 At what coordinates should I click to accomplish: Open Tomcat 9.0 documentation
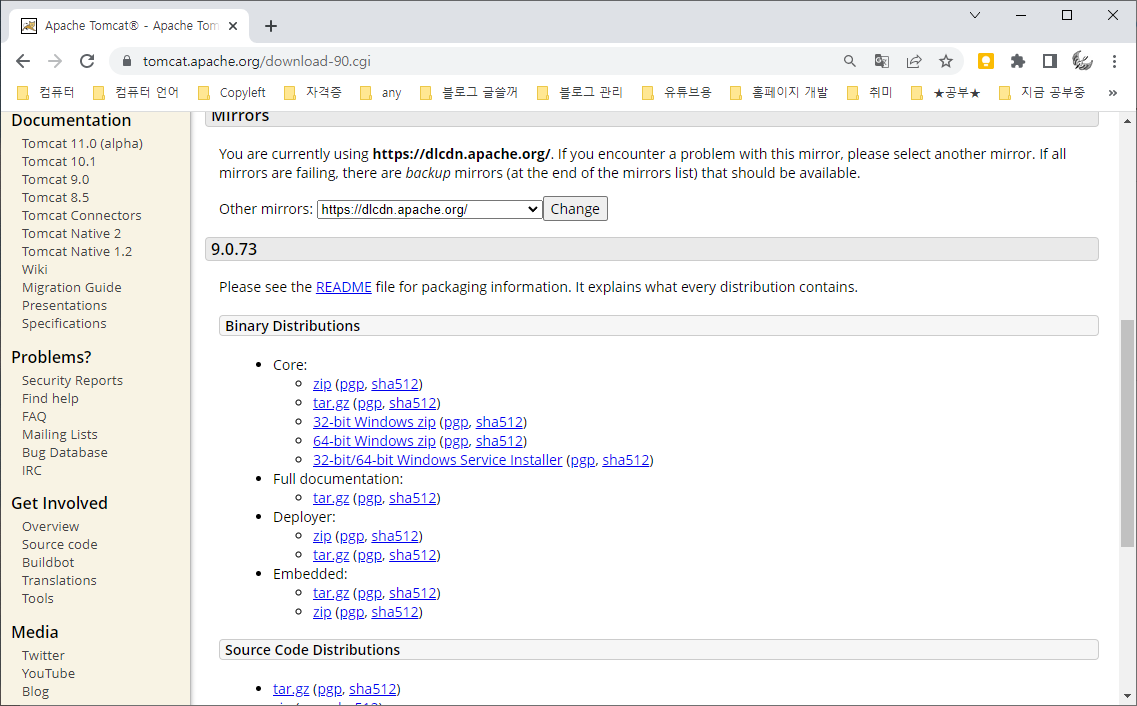pos(55,180)
